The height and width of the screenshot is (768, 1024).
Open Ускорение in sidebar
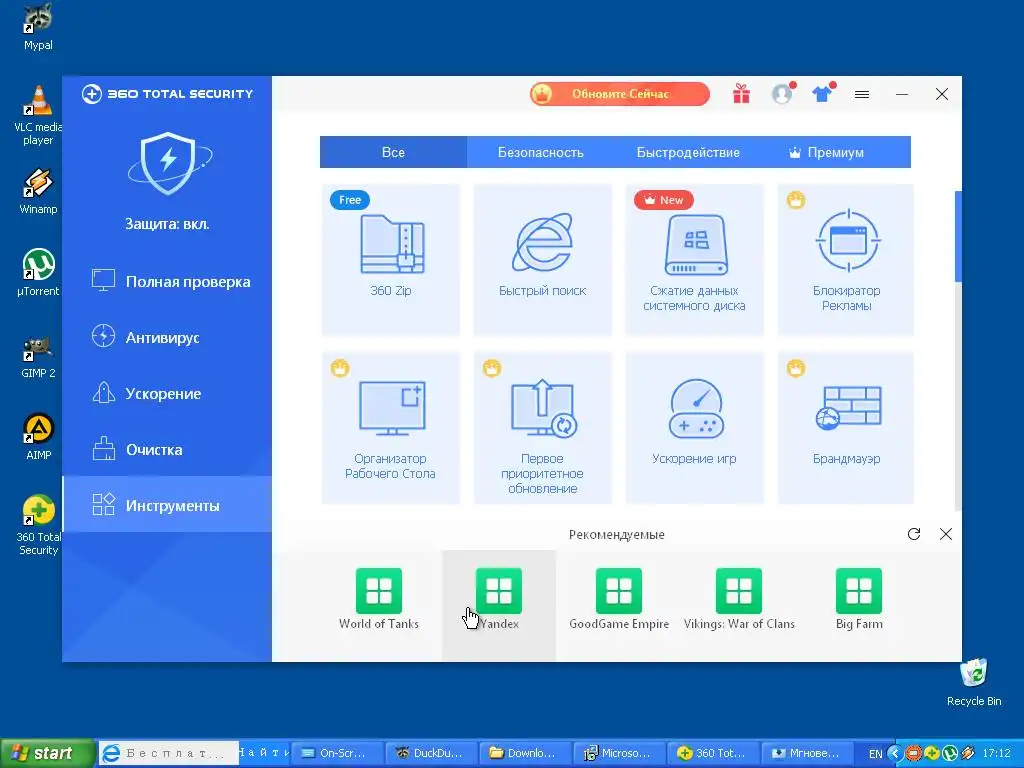click(x=167, y=394)
